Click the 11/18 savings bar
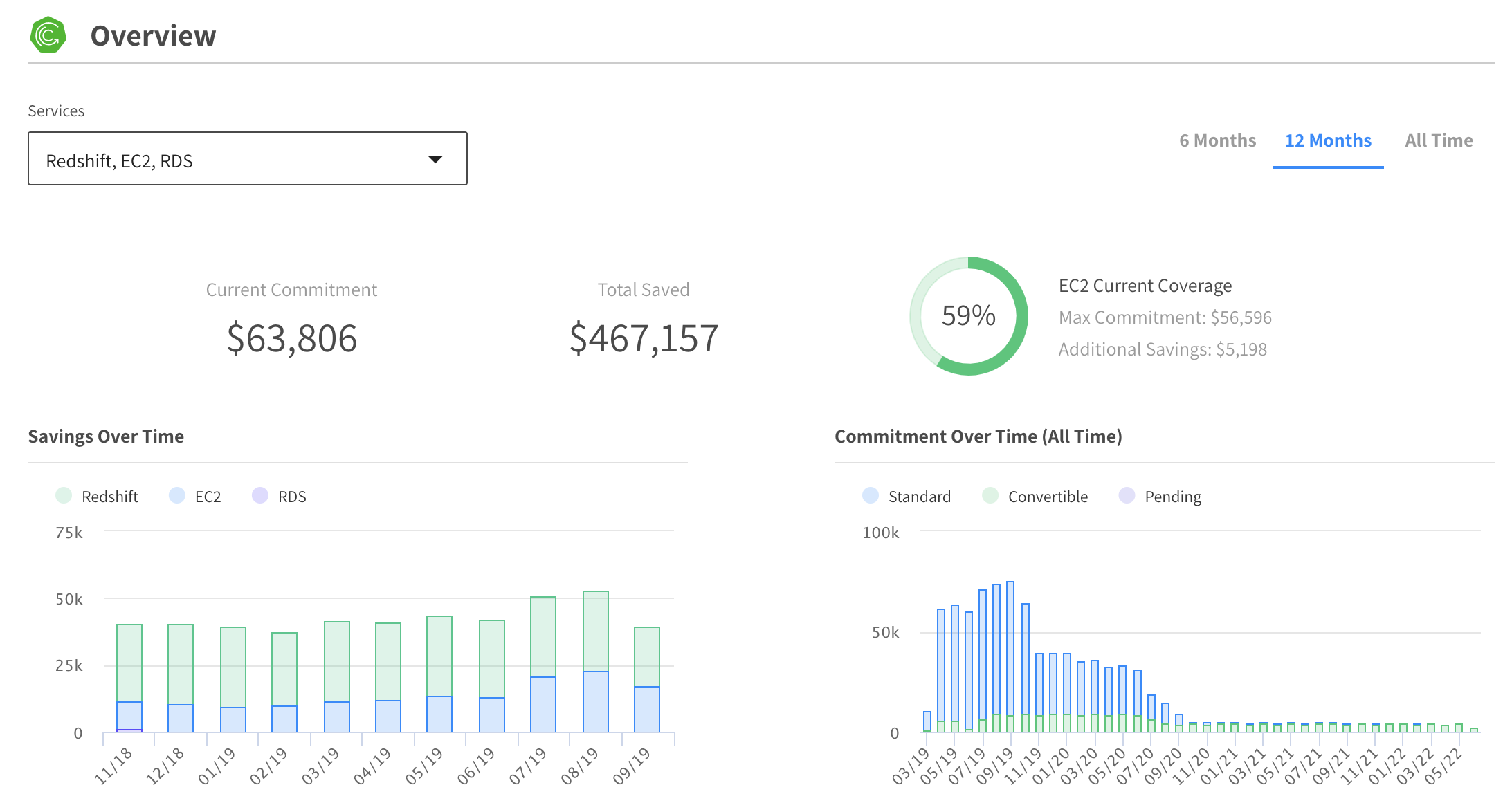Viewport: 1503px width, 812px height. click(129, 678)
